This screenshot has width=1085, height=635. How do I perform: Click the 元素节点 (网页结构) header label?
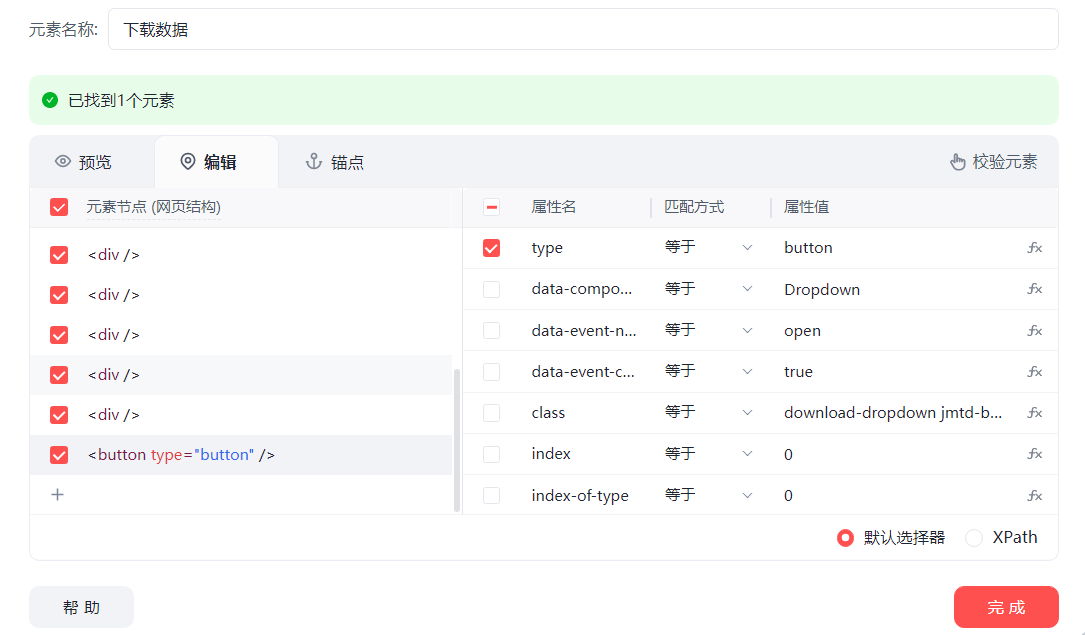click(x=154, y=207)
